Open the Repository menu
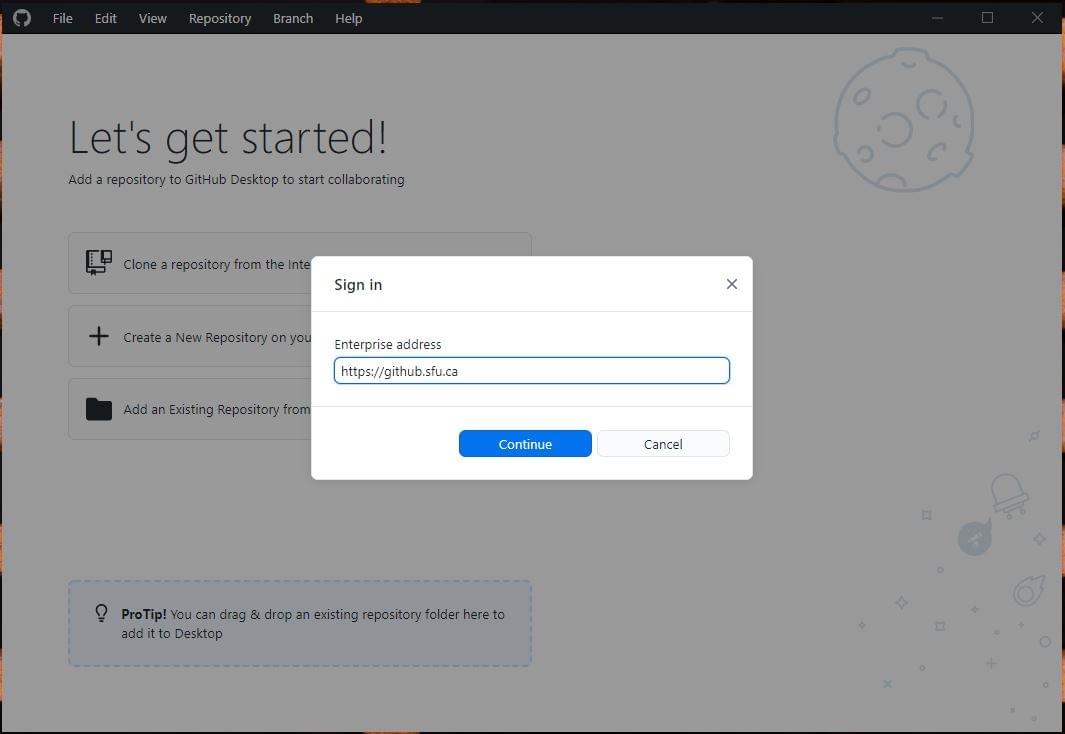This screenshot has width=1065, height=734. coord(220,18)
